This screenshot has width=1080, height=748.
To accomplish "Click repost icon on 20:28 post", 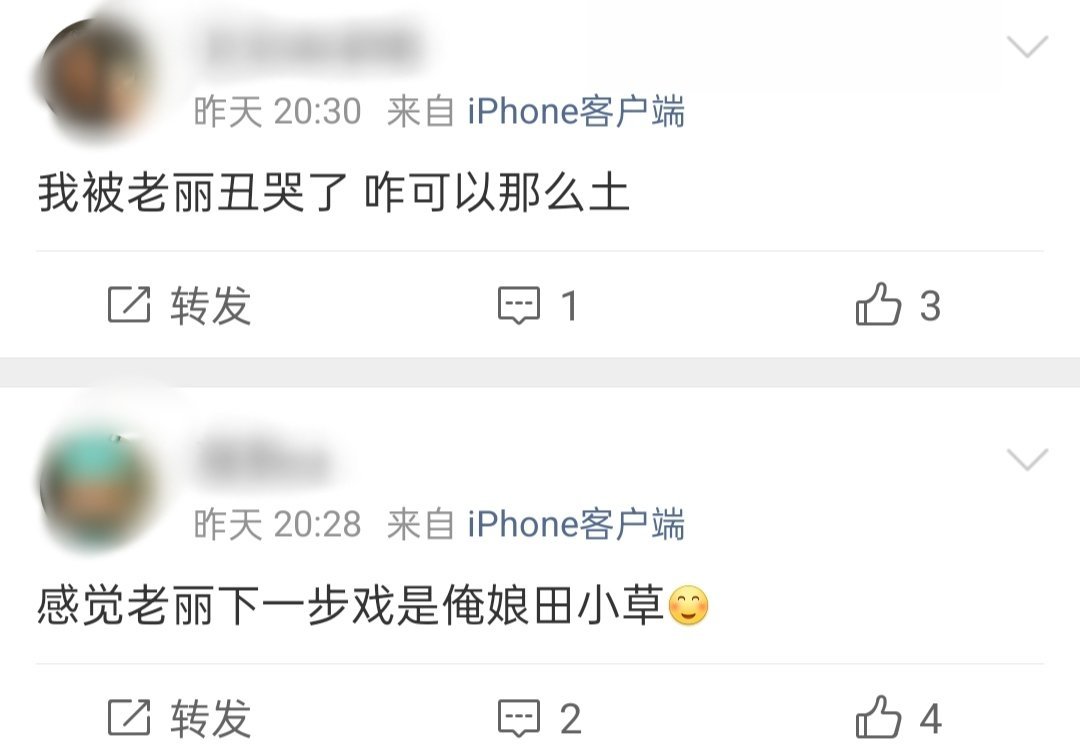I will (129, 717).
